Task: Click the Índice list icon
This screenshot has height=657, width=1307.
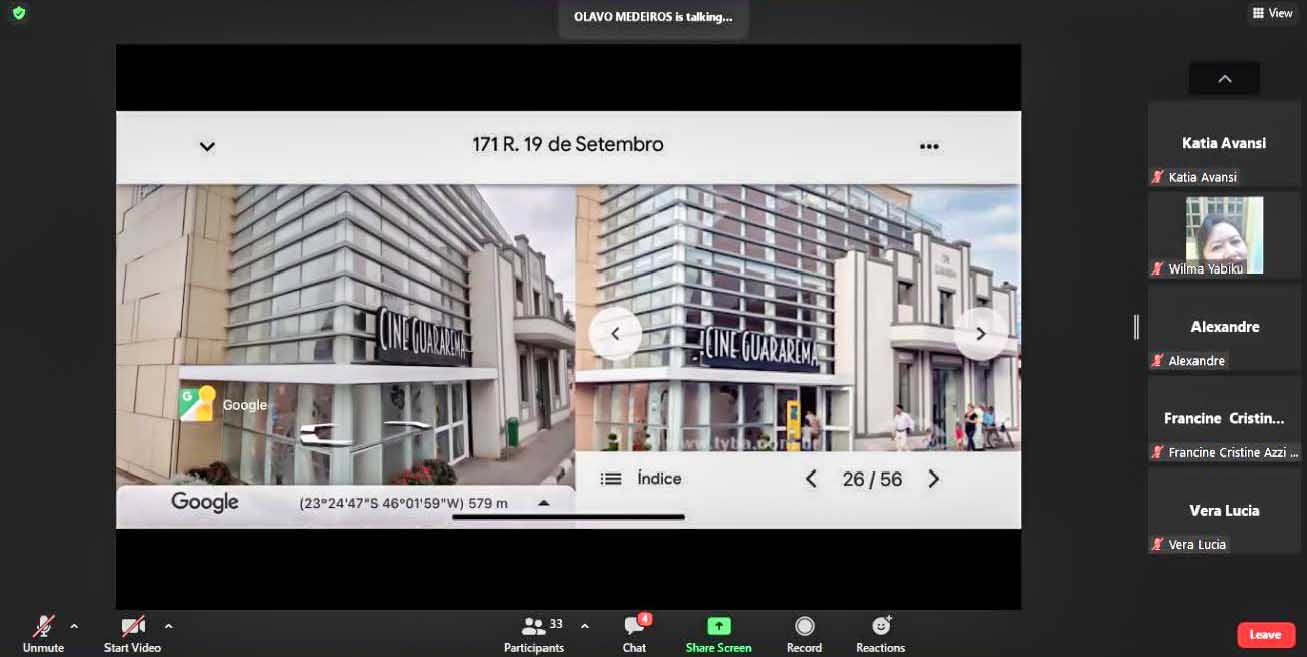Action: (x=611, y=479)
